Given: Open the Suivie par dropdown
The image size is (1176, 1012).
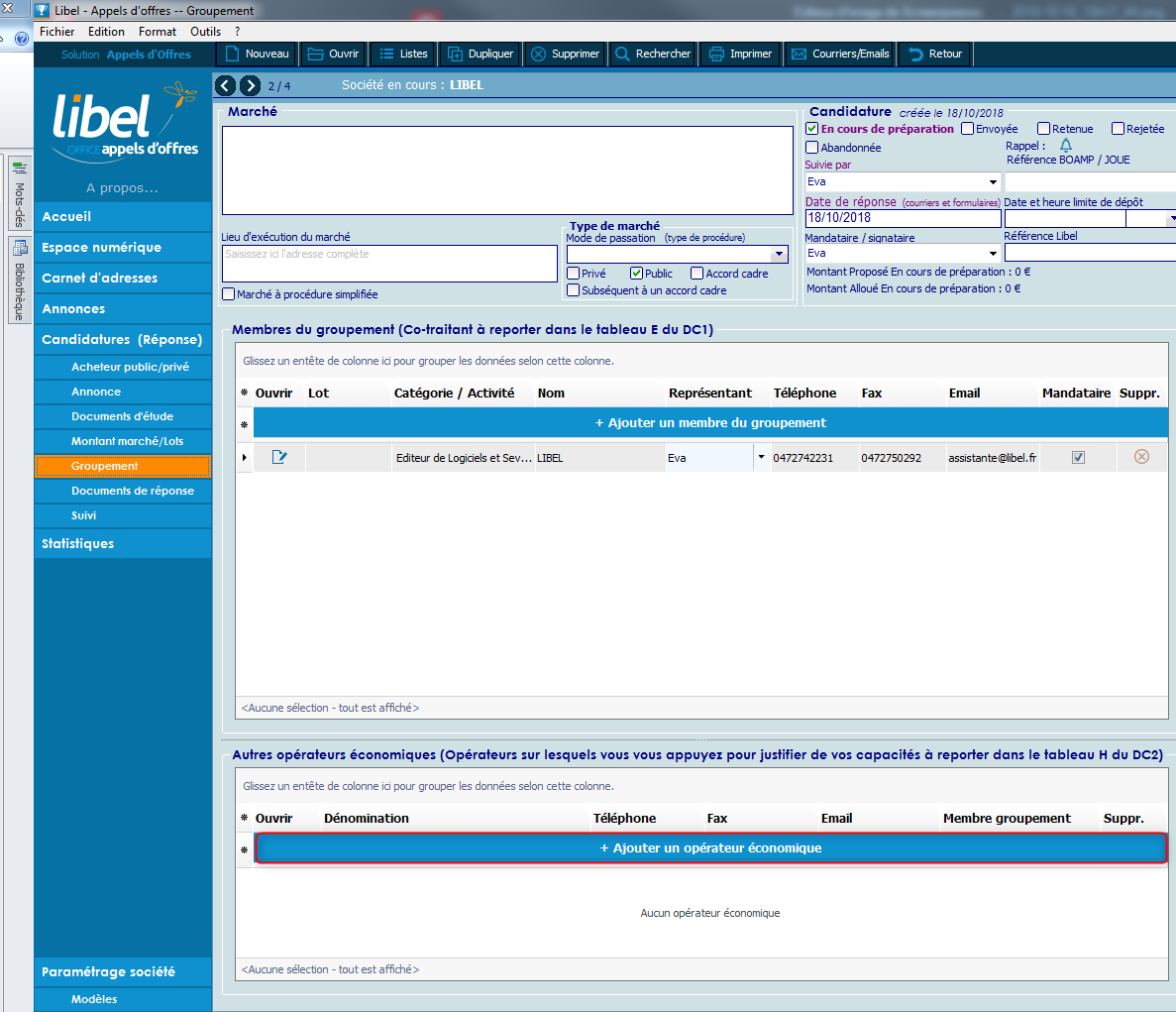Looking at the screenshot, I should (993, 182).
